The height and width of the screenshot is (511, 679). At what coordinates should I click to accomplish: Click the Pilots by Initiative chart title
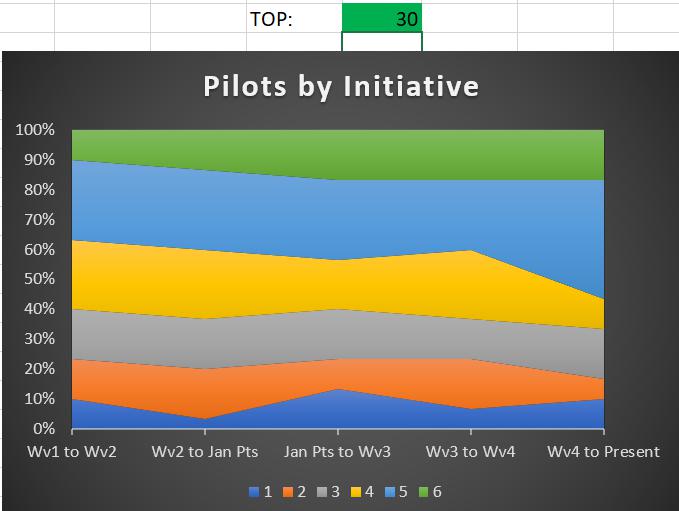pos(341,86)
